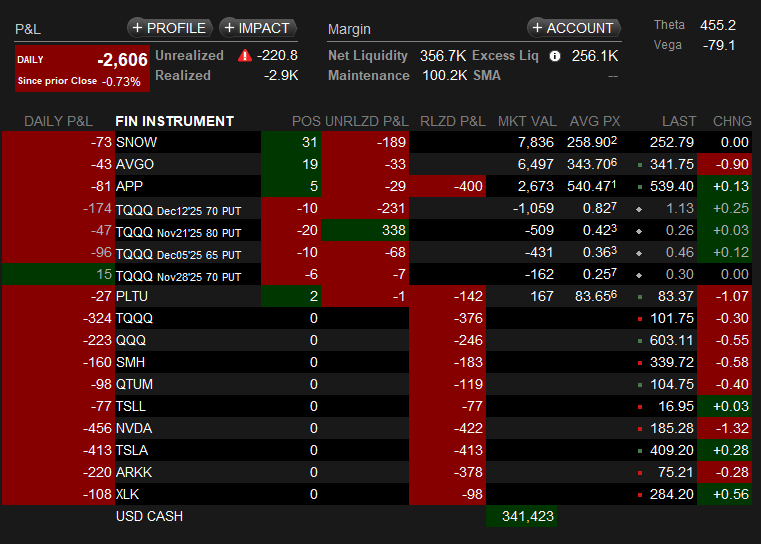Open the + ACCOUNT button

click(x=574, y=28)
